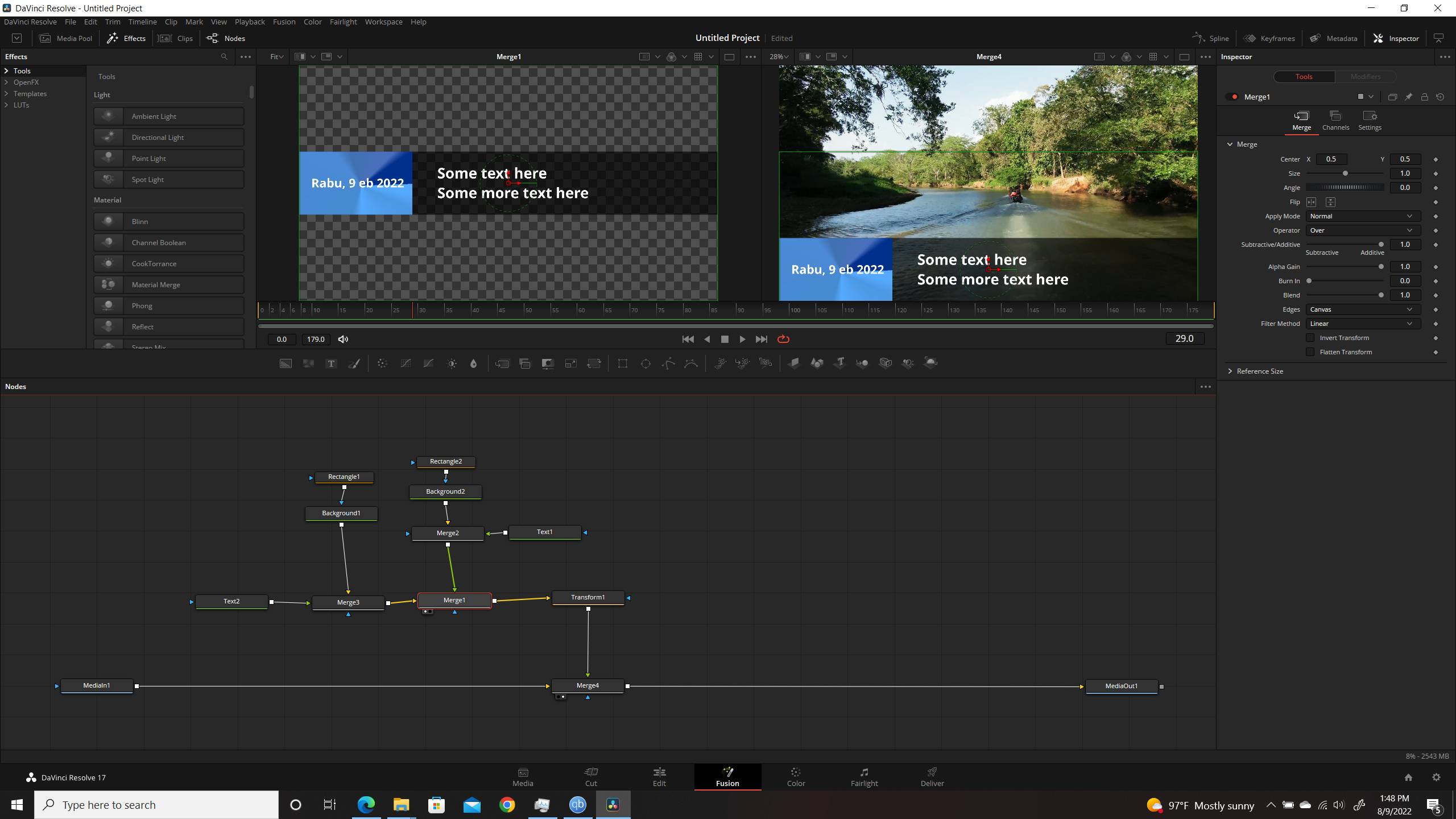The width and height of the screenshot is (1456, 819).
Task: Add an Image Plane 3D node
Action: (794, 363)
